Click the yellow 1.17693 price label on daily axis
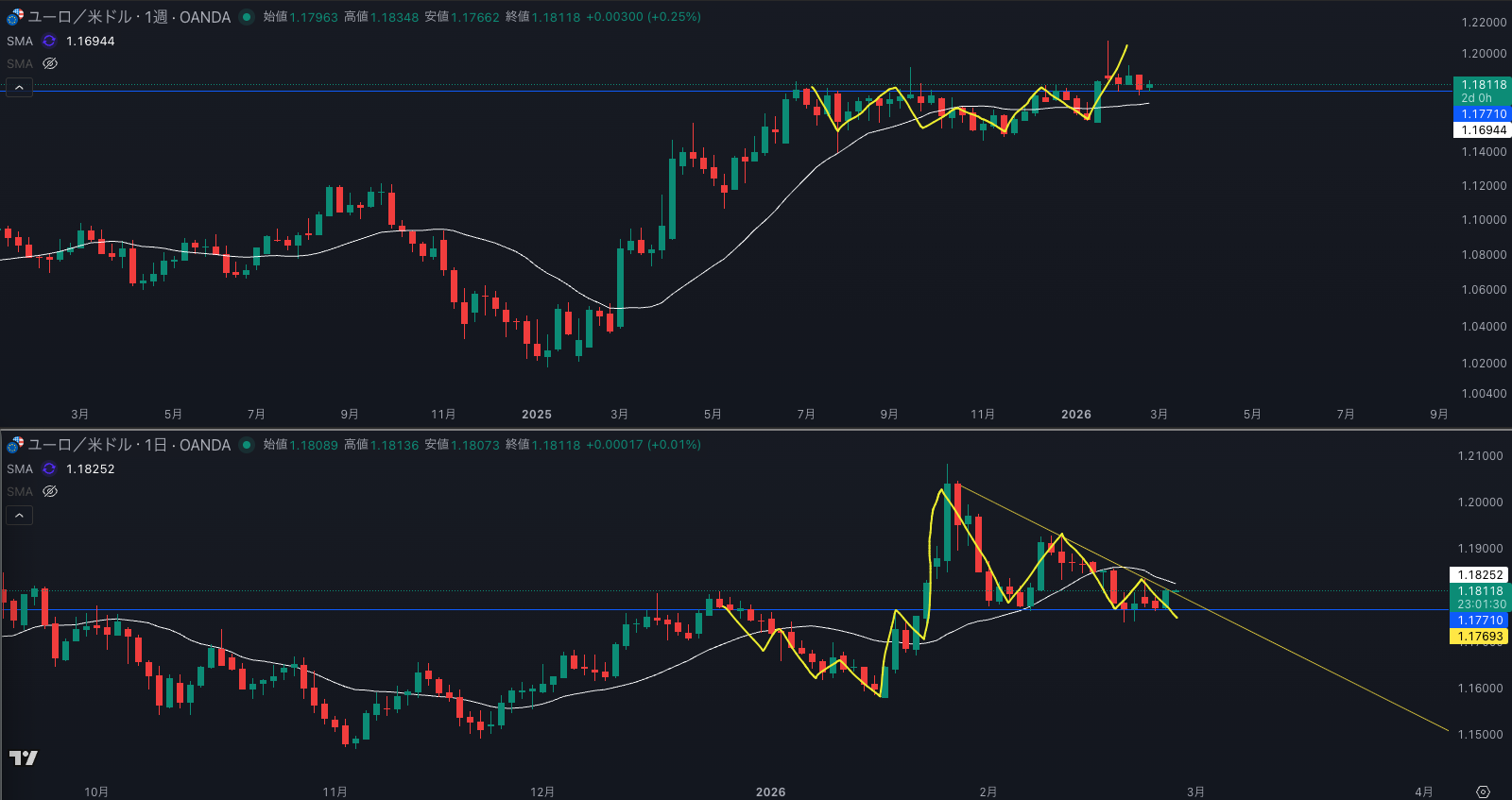Image resolution: width=1512 pixels, height=800 pixels. point(1479,637)
